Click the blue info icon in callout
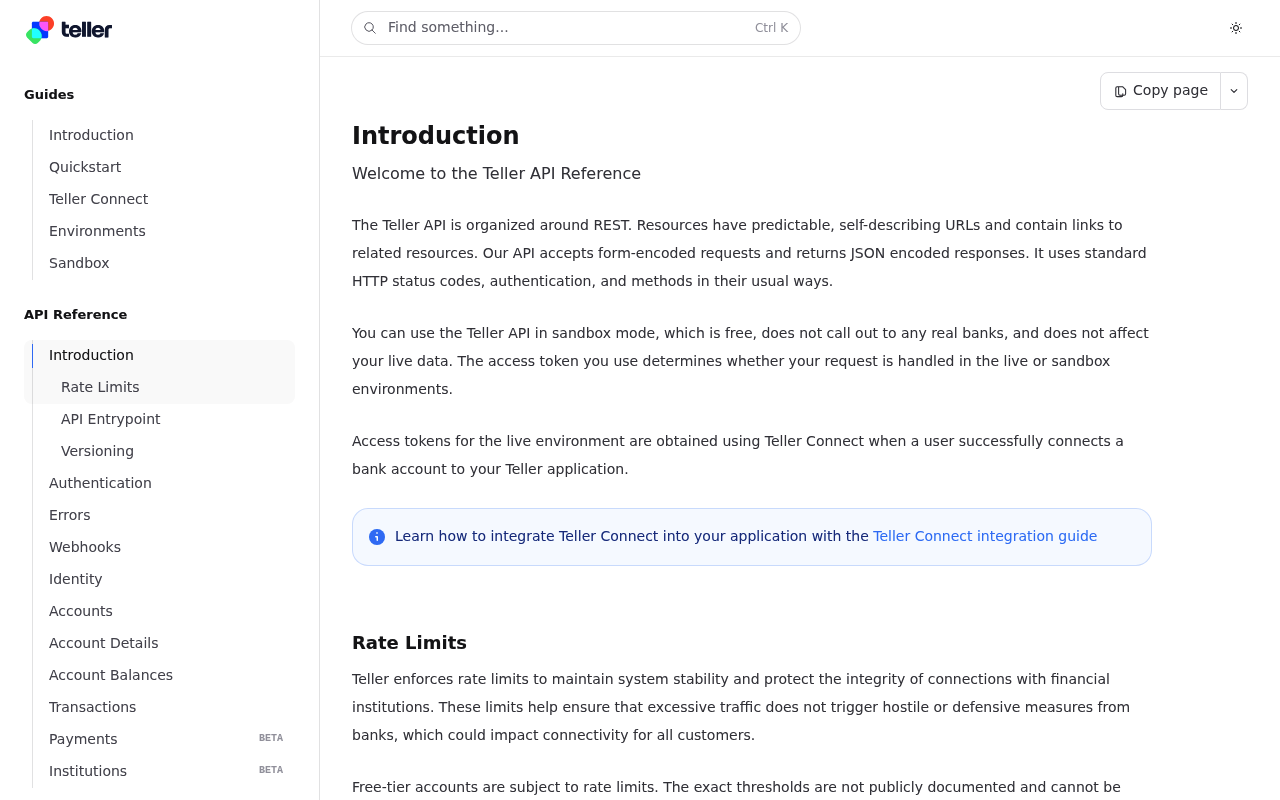Screen dimensions: 1280x800 pos(377,537)
